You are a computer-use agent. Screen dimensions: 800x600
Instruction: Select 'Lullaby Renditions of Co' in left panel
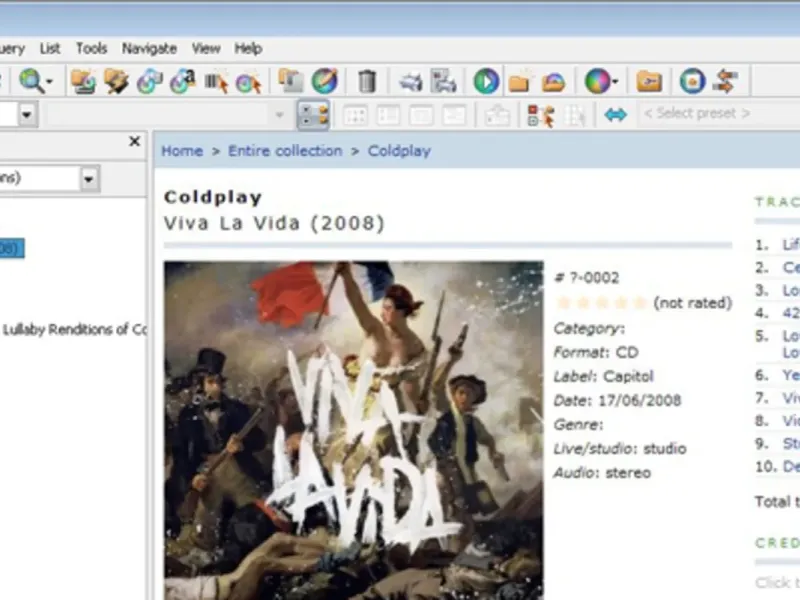point(74,330)
